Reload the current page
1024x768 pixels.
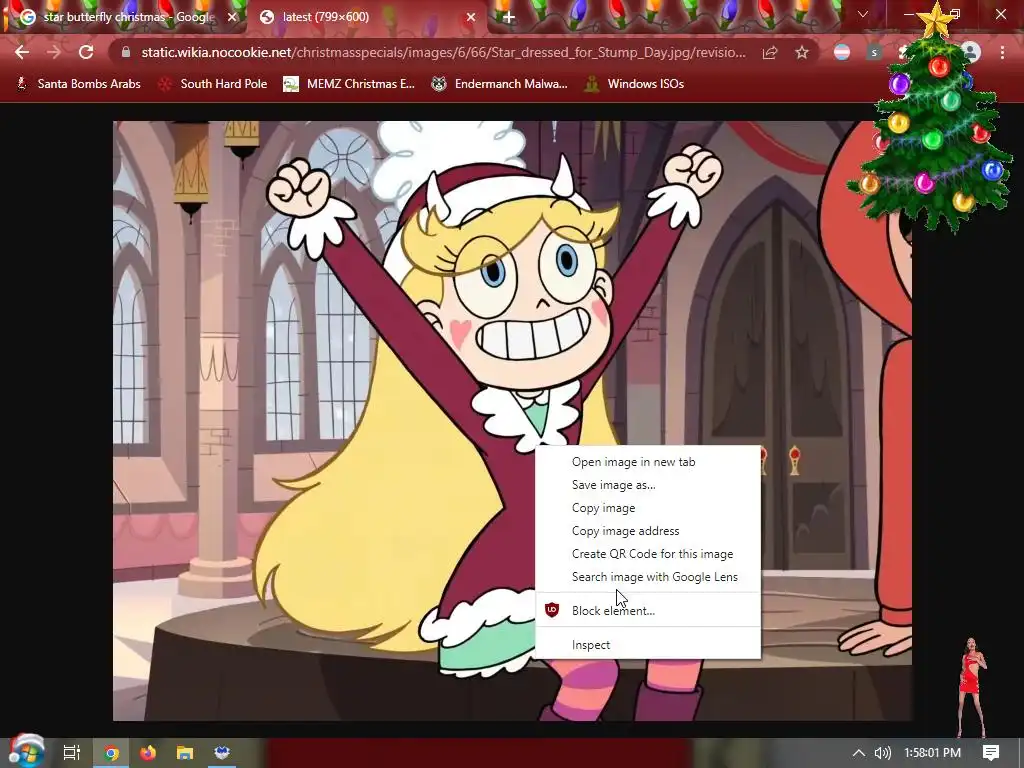tap(86, 52)
